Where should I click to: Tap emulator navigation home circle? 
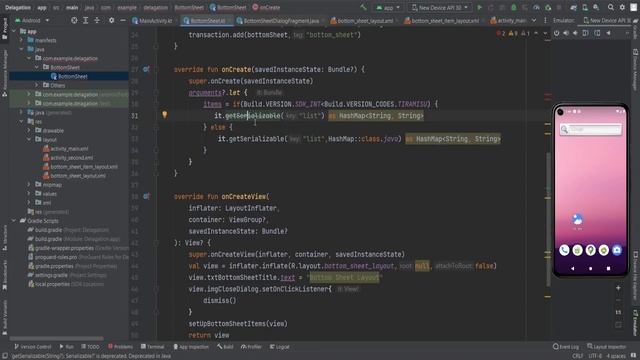coord(590,269)
